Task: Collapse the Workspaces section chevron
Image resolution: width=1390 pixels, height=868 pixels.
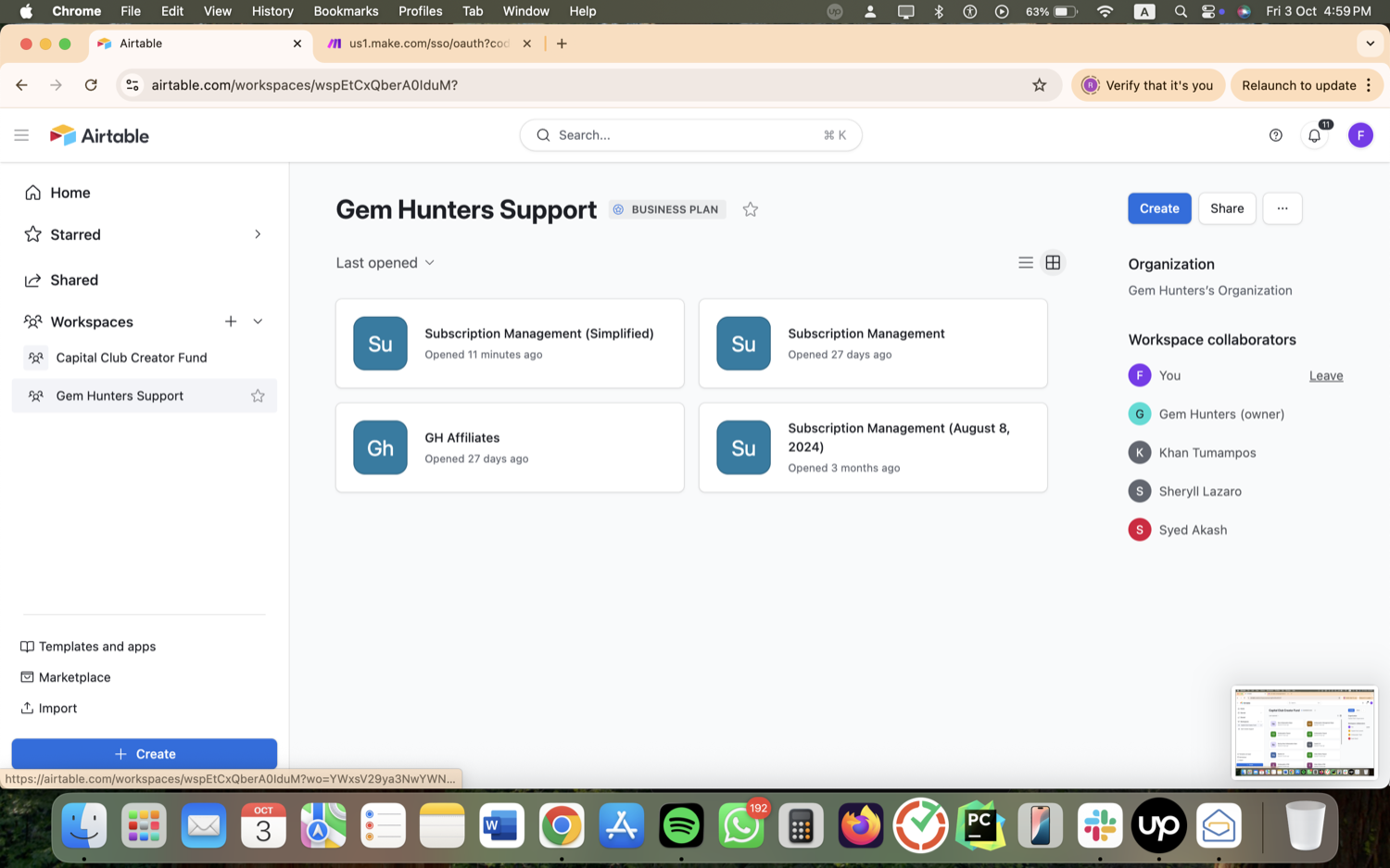Action: click(x=258, y=321)
